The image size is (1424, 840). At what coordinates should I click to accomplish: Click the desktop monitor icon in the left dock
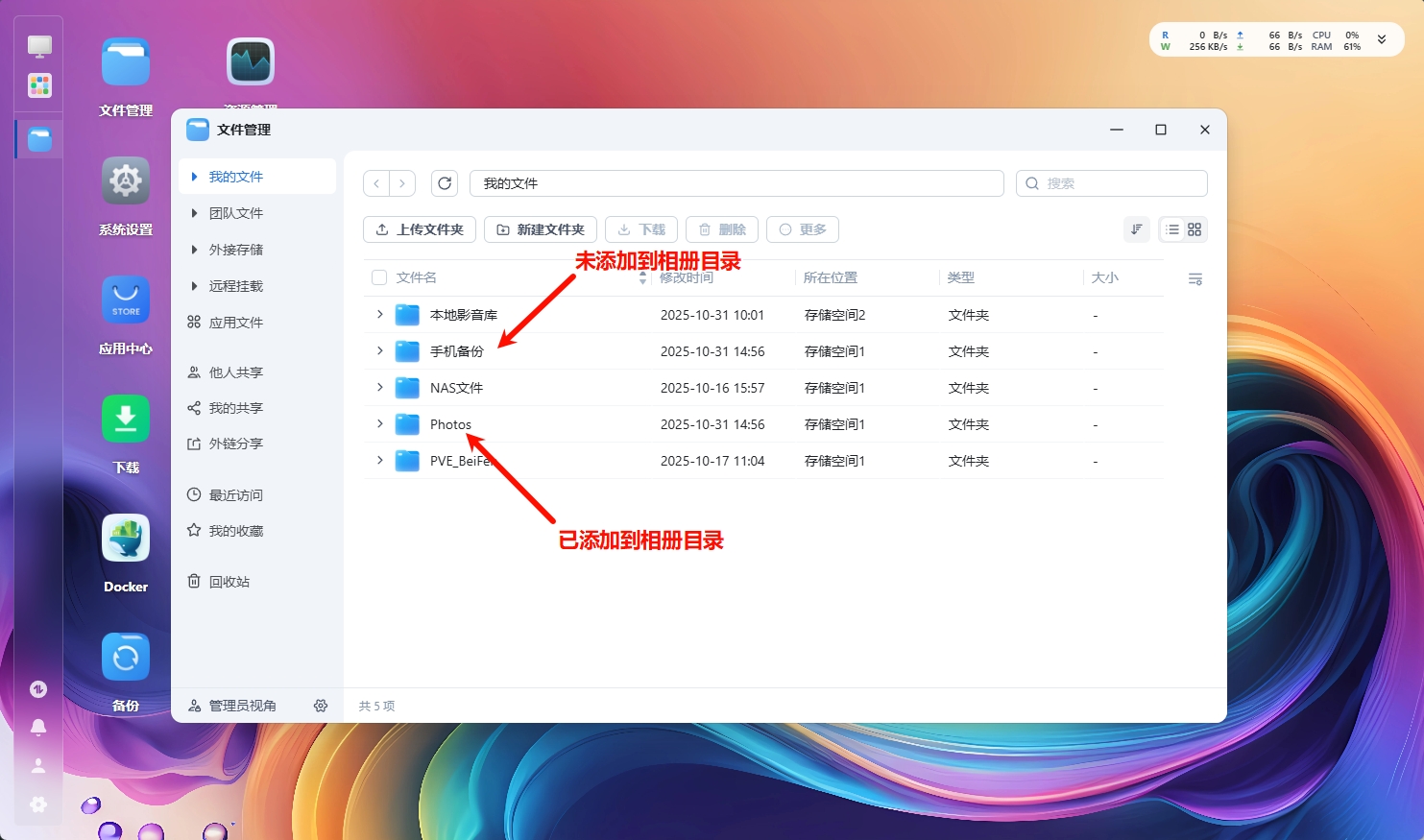click(x=39, y=45)
